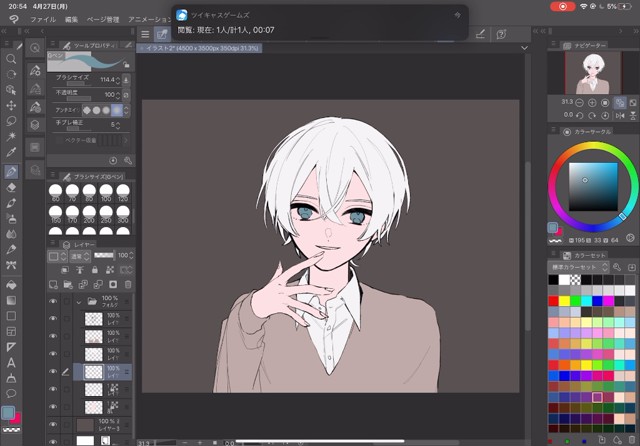Toggle visibility of the folder layer
Image resolution: width=640 pixels, height=446 pixels.
pos(54,301)
